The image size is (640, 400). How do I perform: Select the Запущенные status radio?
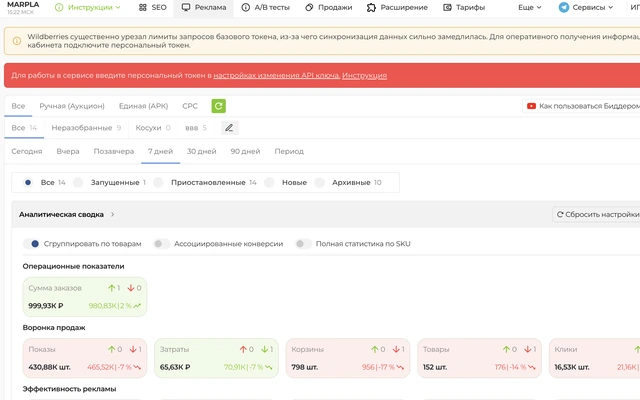[78, 182]
